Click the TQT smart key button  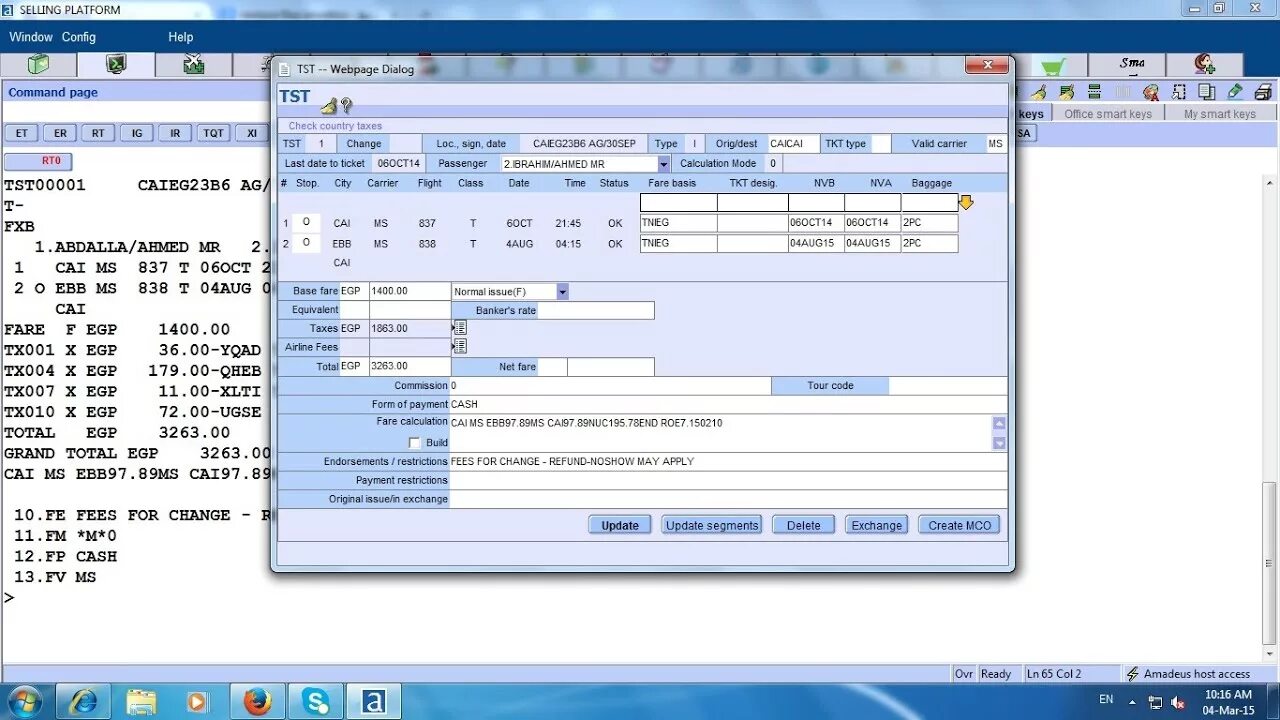(x=213, y=133)
